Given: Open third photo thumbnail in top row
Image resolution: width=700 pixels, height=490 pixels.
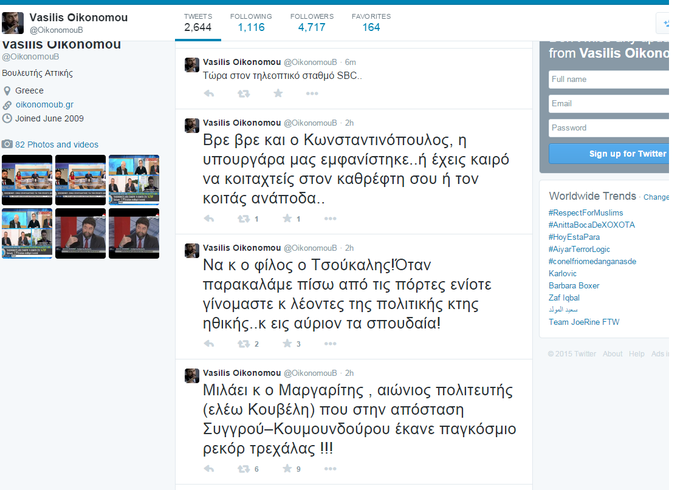Looking at the screenshot, I should pos(134,180).
